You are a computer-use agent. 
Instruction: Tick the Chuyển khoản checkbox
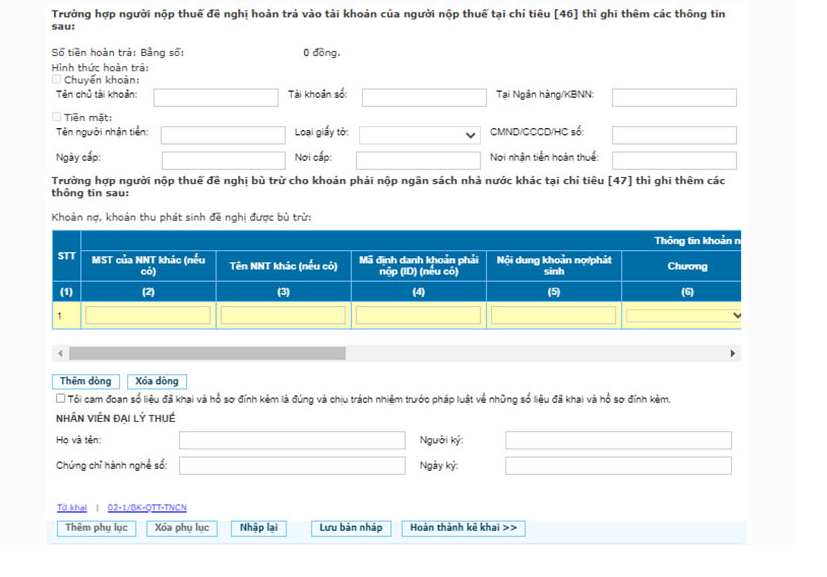click(56, 80)
